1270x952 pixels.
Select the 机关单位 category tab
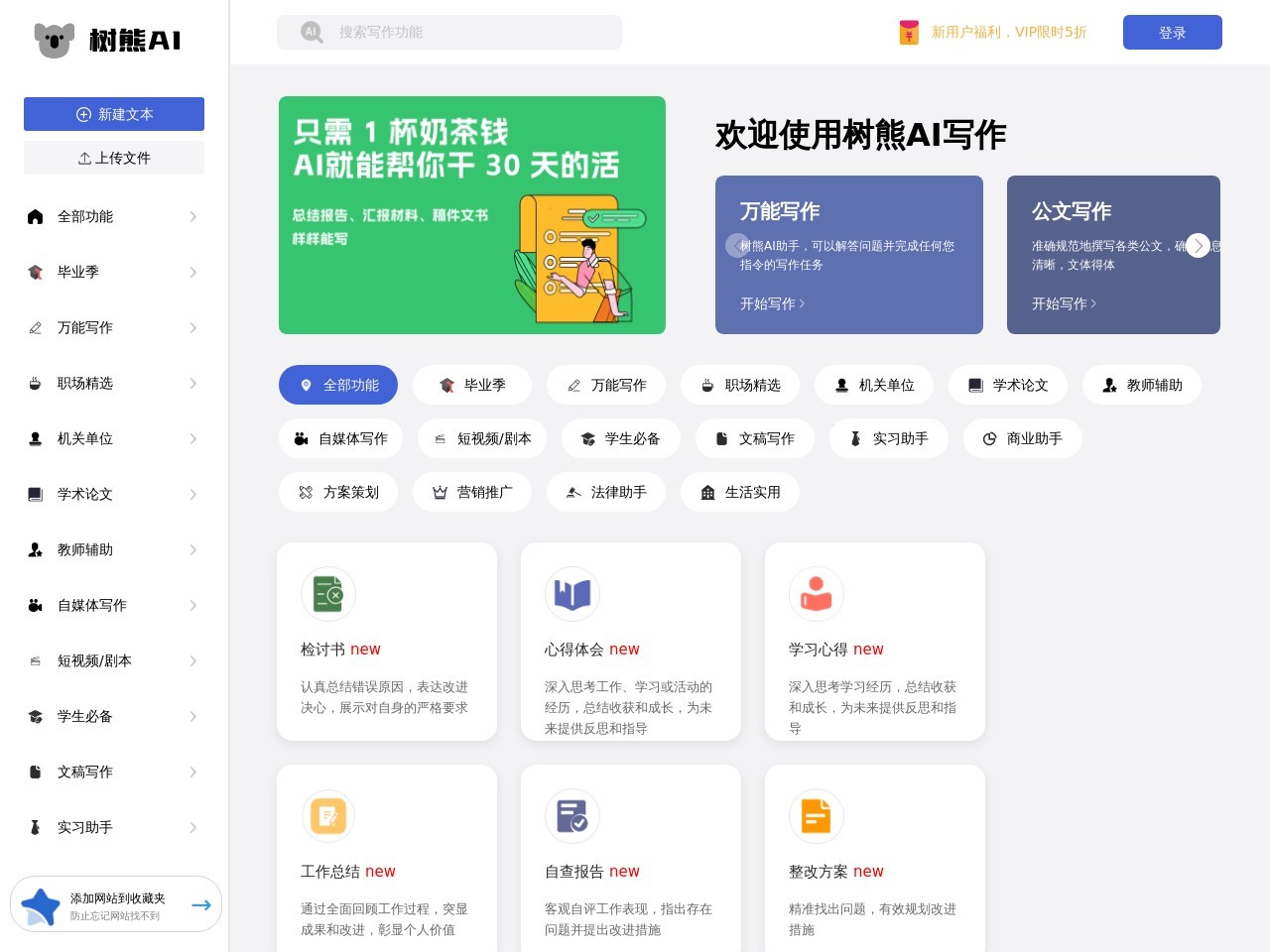click(873, 385)
